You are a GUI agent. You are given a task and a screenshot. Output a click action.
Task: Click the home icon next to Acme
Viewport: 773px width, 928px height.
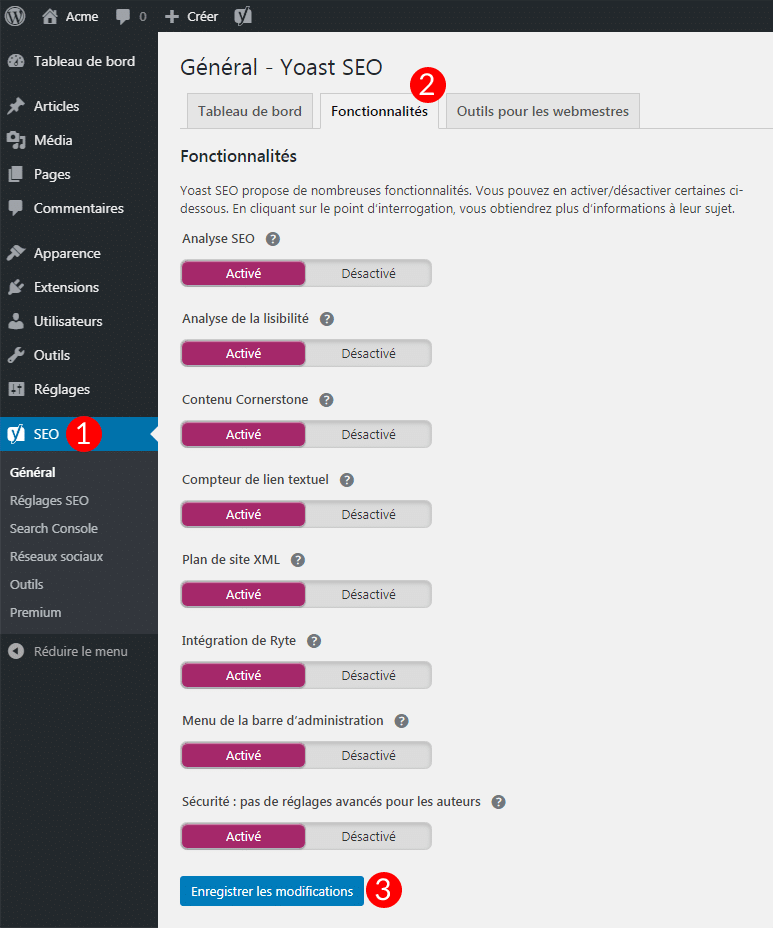[x=50, y=16]
